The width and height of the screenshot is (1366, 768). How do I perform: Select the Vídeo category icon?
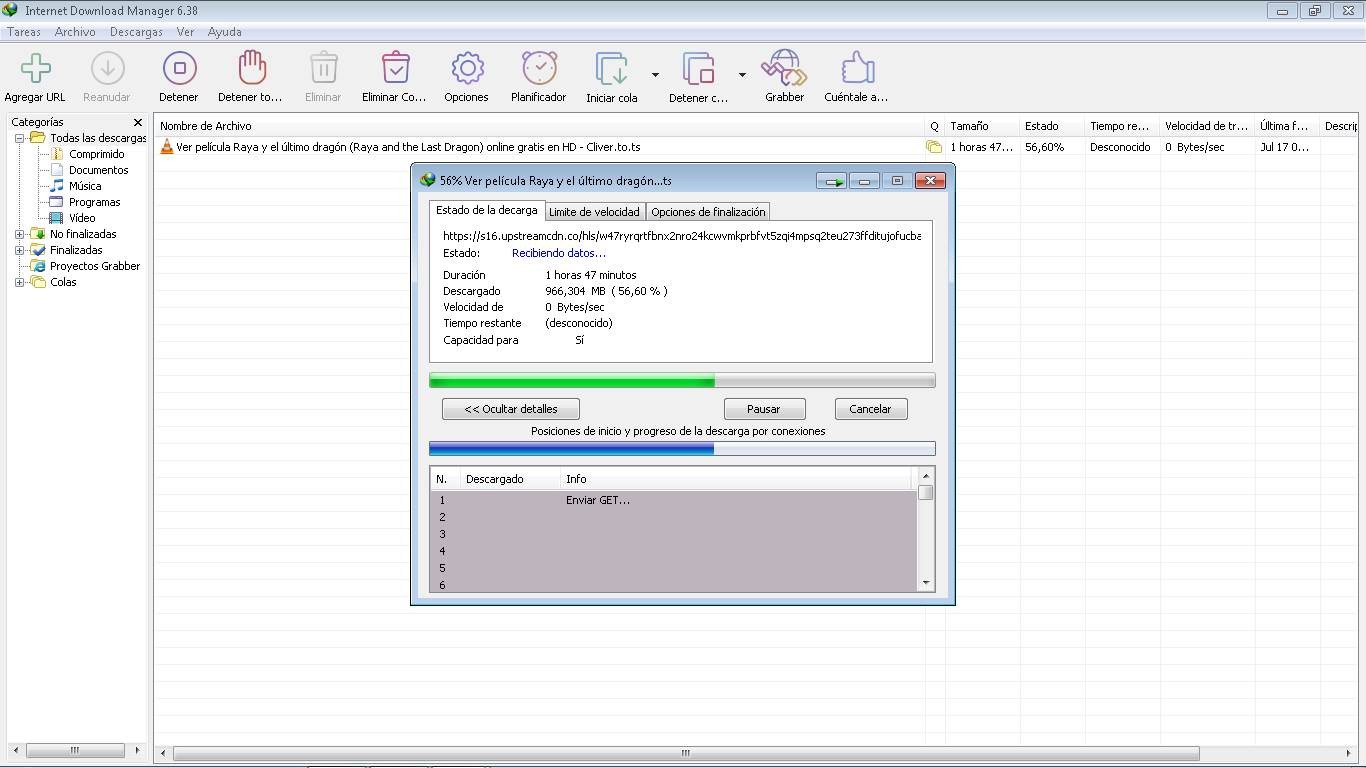click(x=57, y=218)
